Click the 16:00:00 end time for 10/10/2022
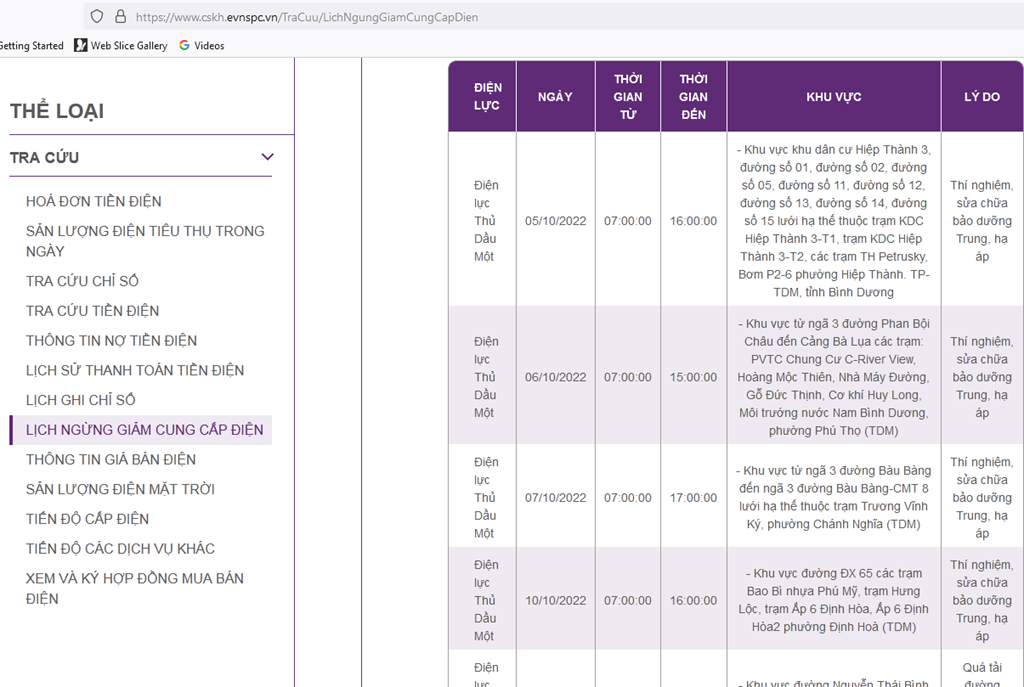 tap(694, 600)
